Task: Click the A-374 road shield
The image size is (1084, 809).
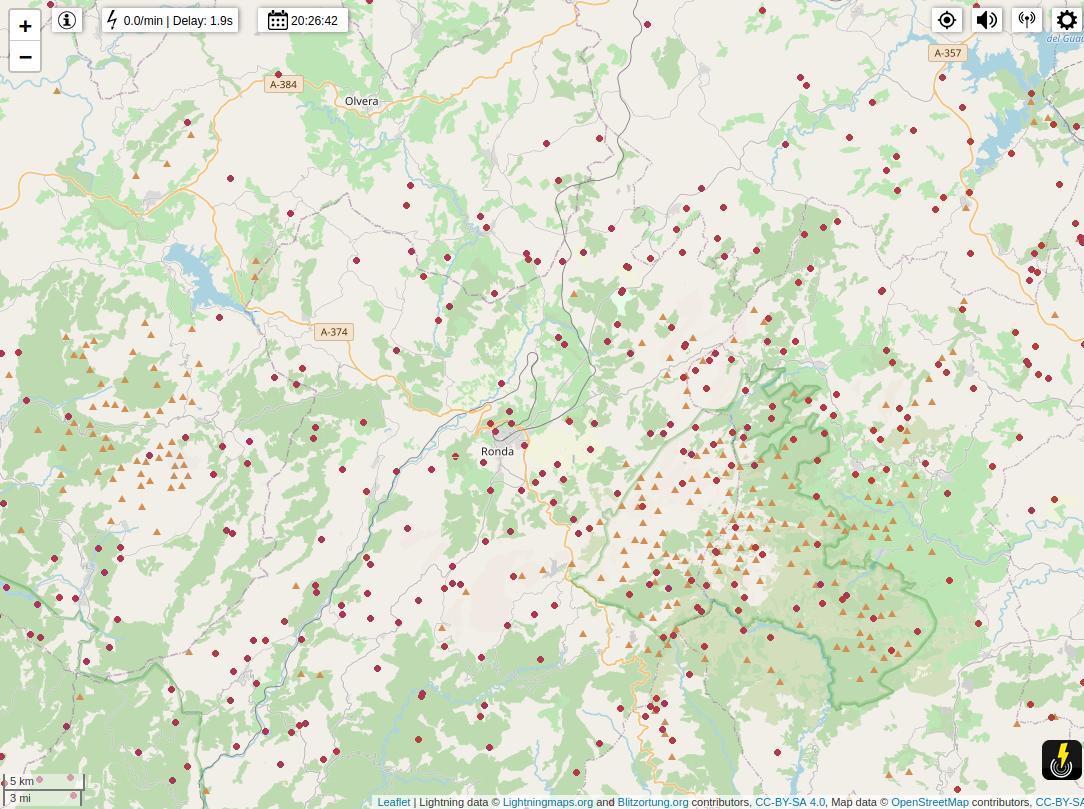Action: 334,332
